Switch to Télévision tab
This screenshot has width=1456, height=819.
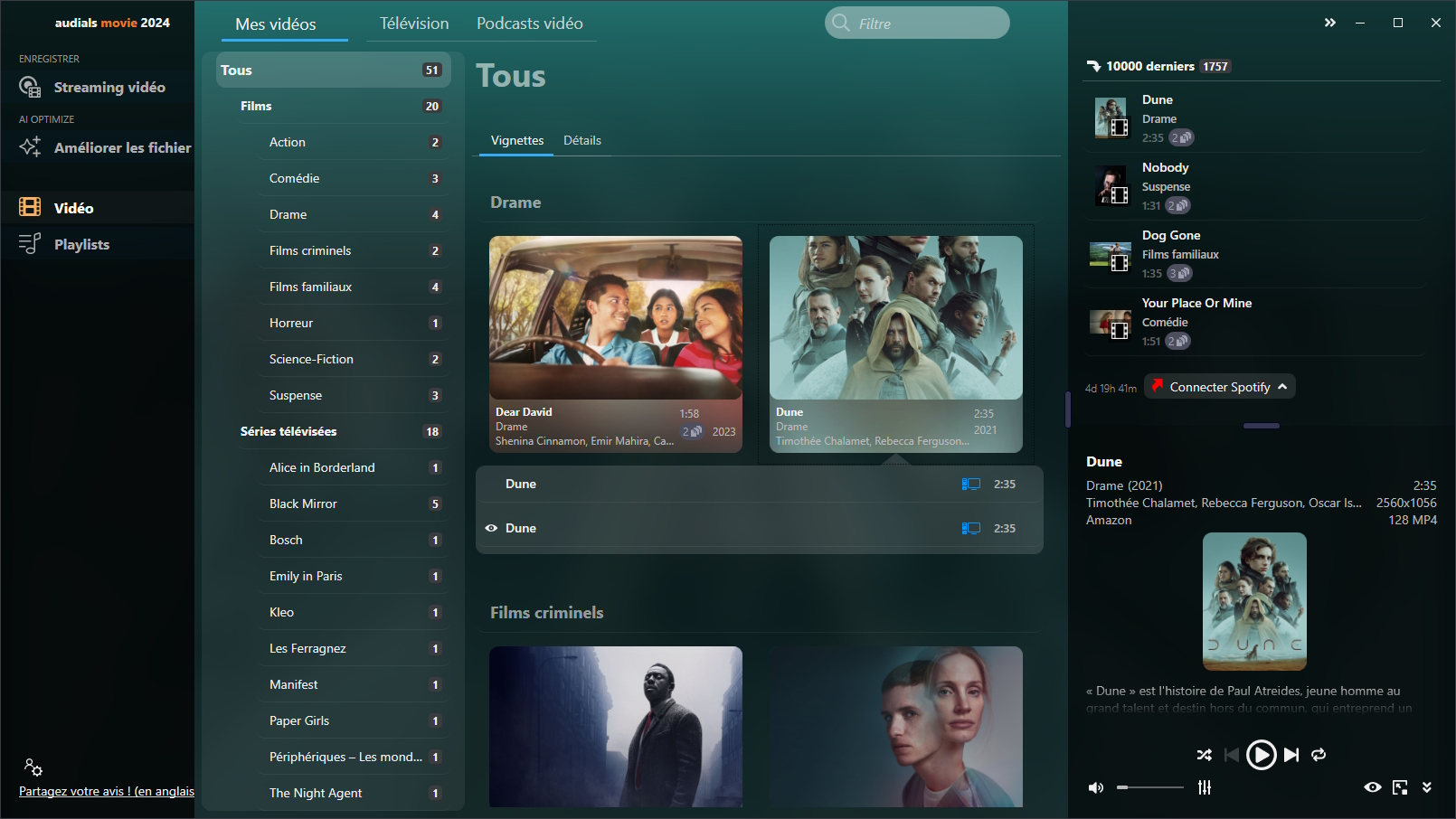[x=414, y=24]
